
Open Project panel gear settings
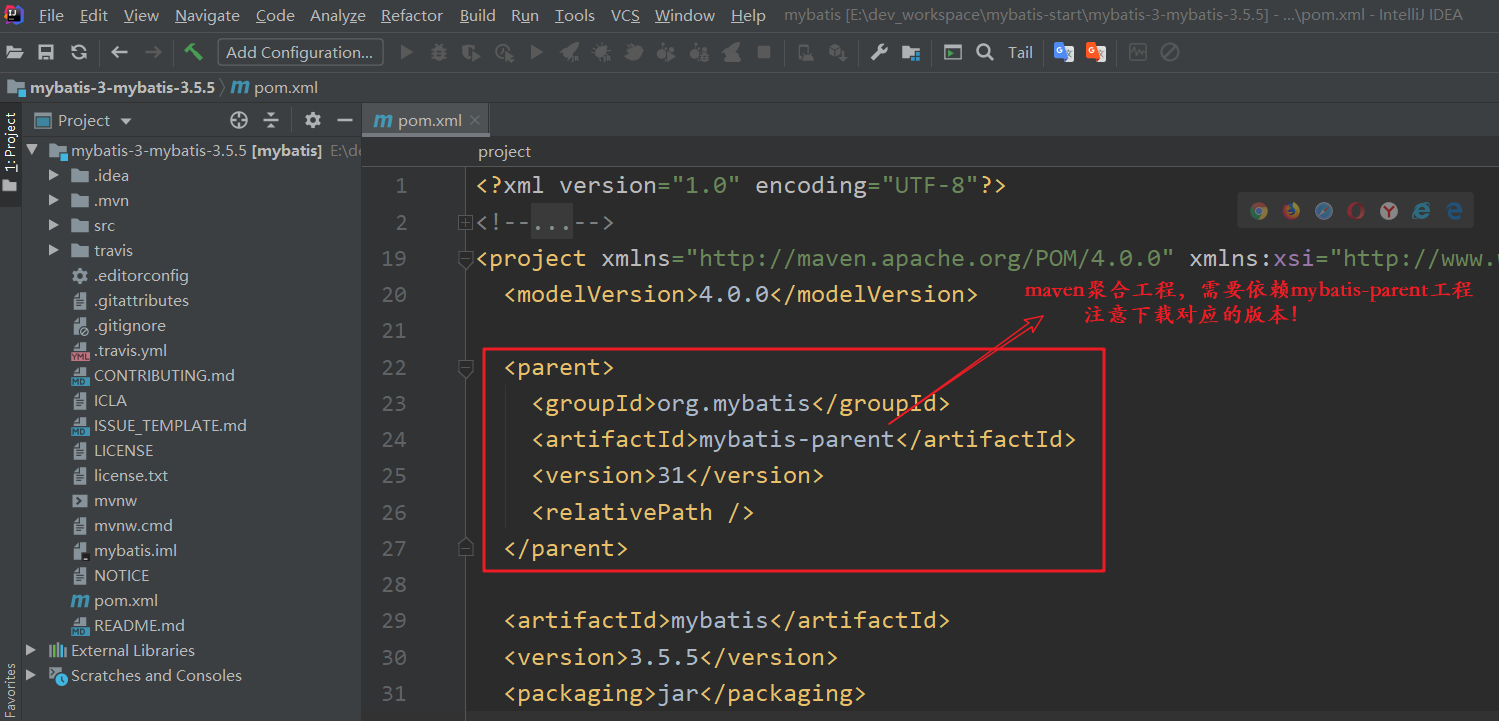pos(313,120)
